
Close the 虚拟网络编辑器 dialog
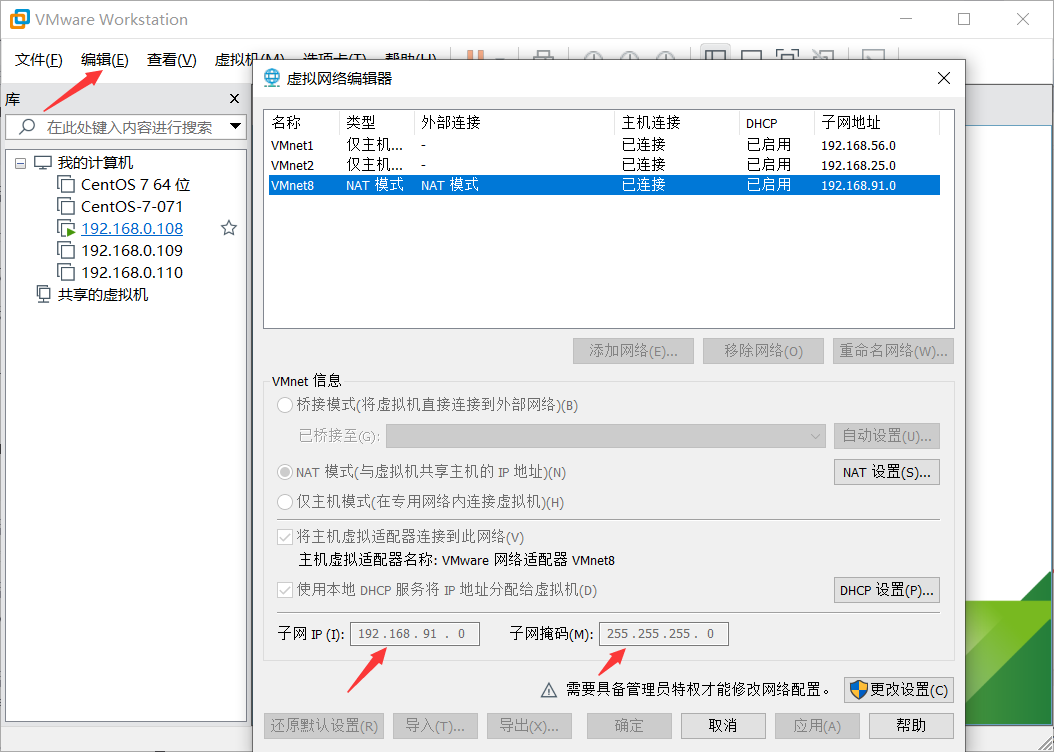tap(944, 78)
